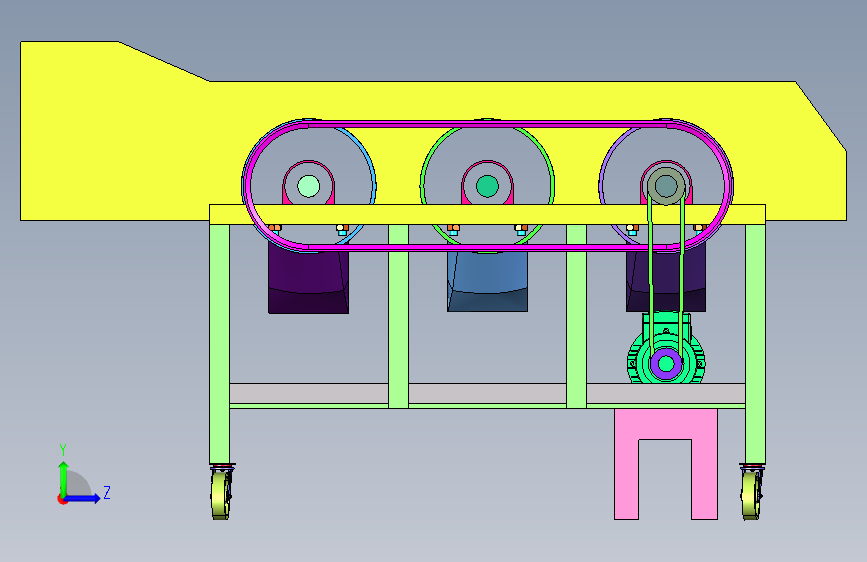Select the left gray shelf panel
Screen dimensions: 867x562
coord(309,393)
